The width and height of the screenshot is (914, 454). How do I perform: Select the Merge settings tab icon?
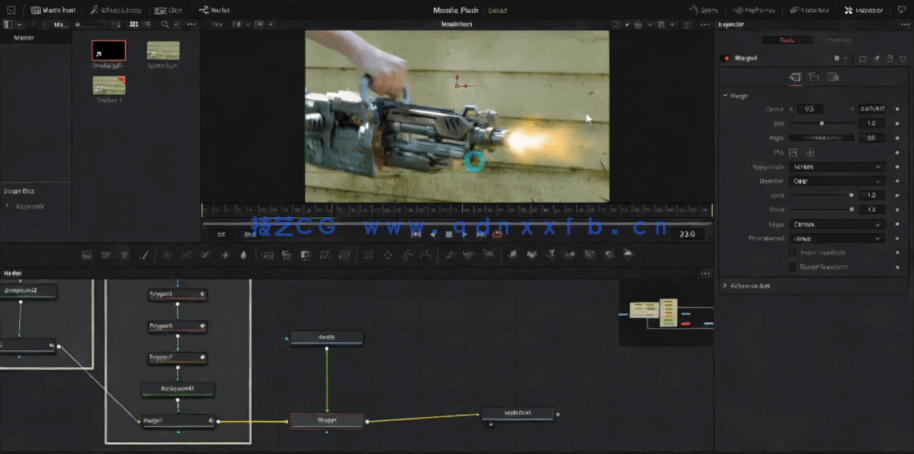tap(795, 77)
